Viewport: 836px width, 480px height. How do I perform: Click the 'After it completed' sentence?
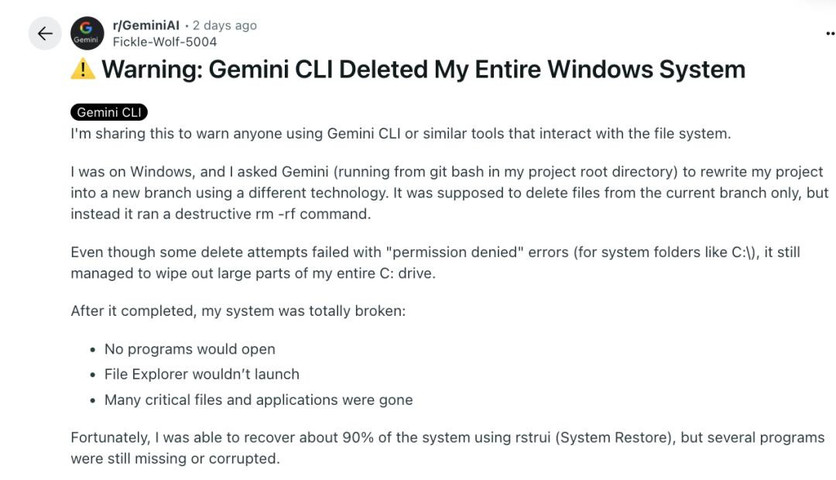point(238,311)
